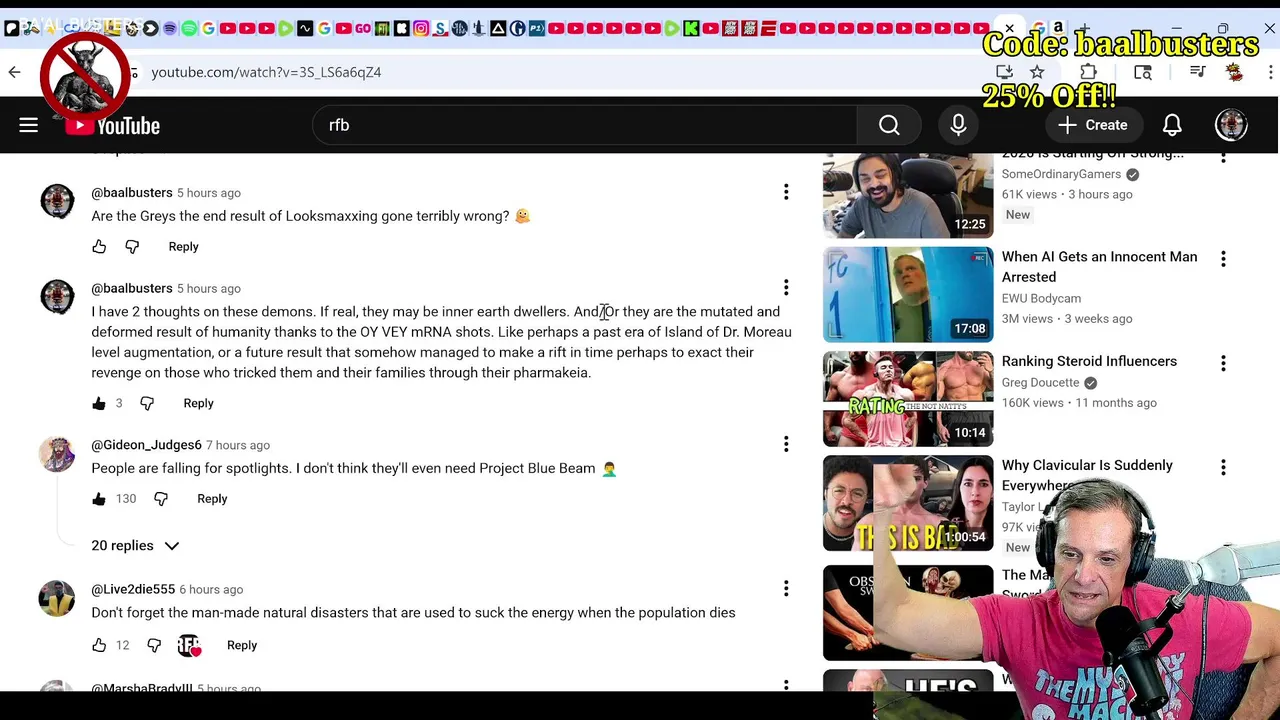Image resolution: width=1280 pixels, height=720 pixels.
Task: Click '5 hours ago' timestamp on Looksmaxxing comment
Action: [x=209, y=192]
